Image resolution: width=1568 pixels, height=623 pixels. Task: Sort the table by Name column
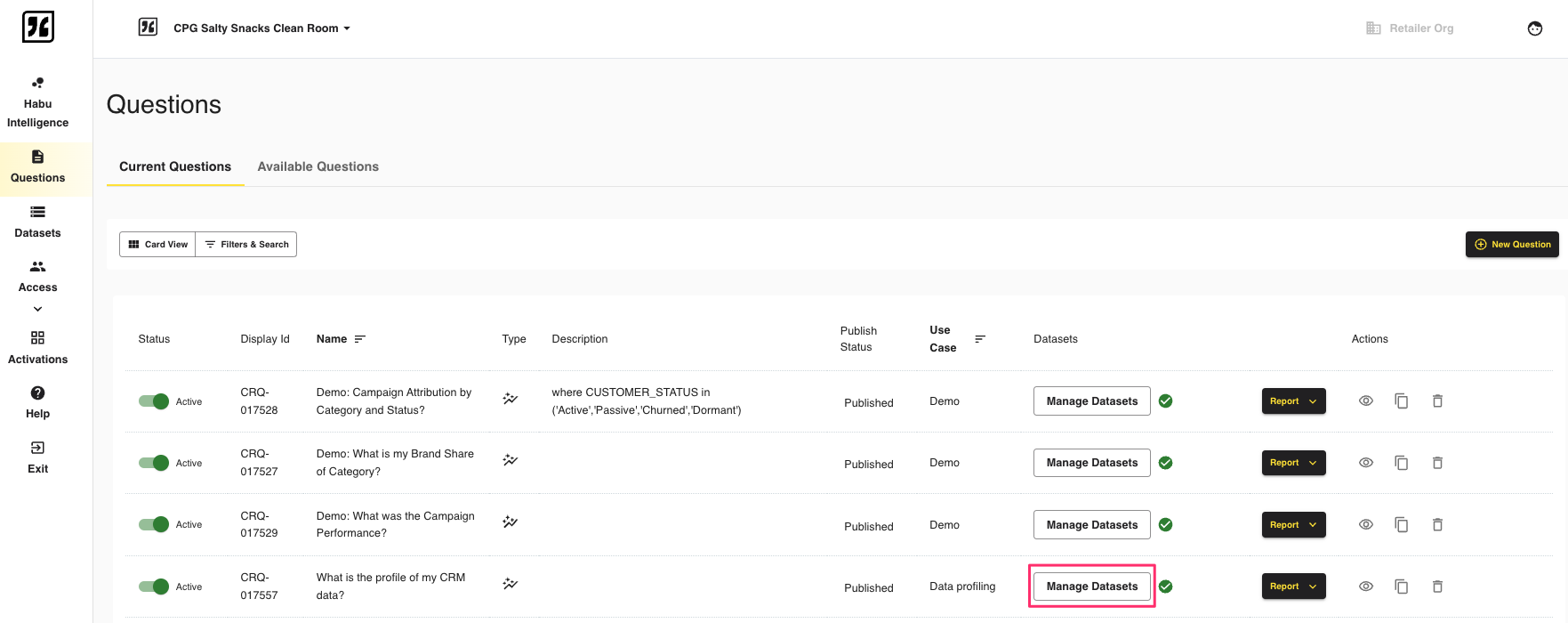pyautogui.click(x=359, y=339)
